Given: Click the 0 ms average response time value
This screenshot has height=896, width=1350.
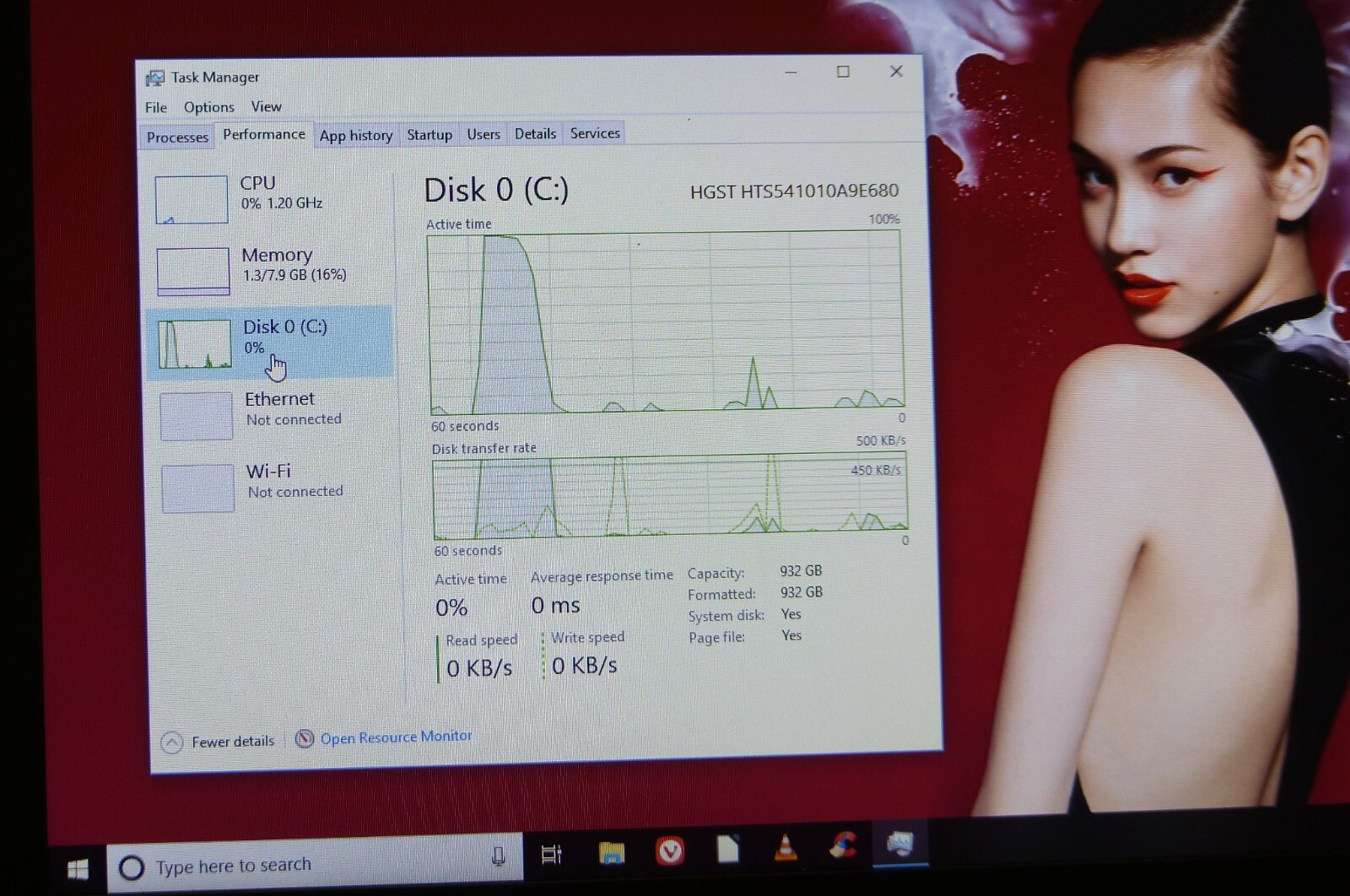Looking at the screenshot, I should point(555,605).
